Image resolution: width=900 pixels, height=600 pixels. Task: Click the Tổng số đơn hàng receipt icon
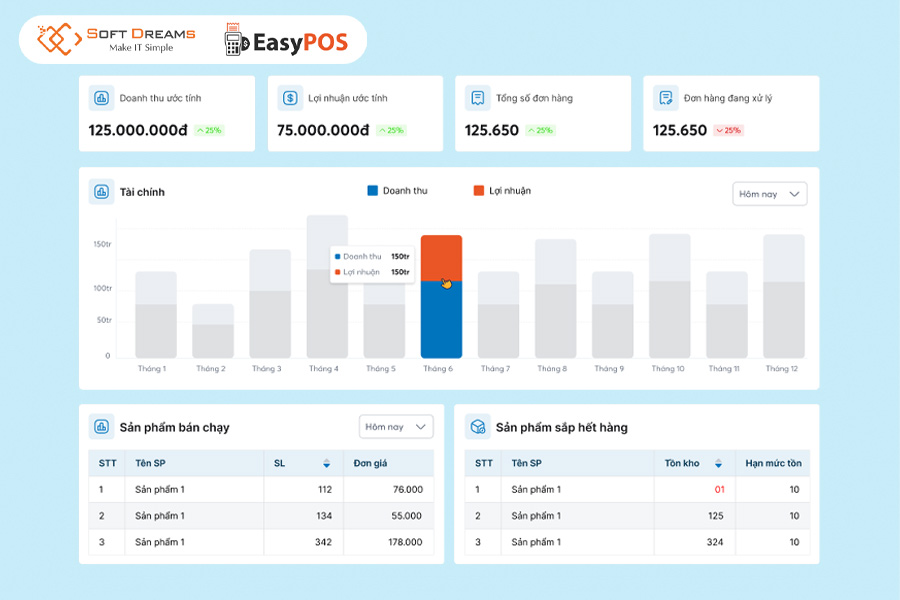pyautogui.click(x=478, y=98)
